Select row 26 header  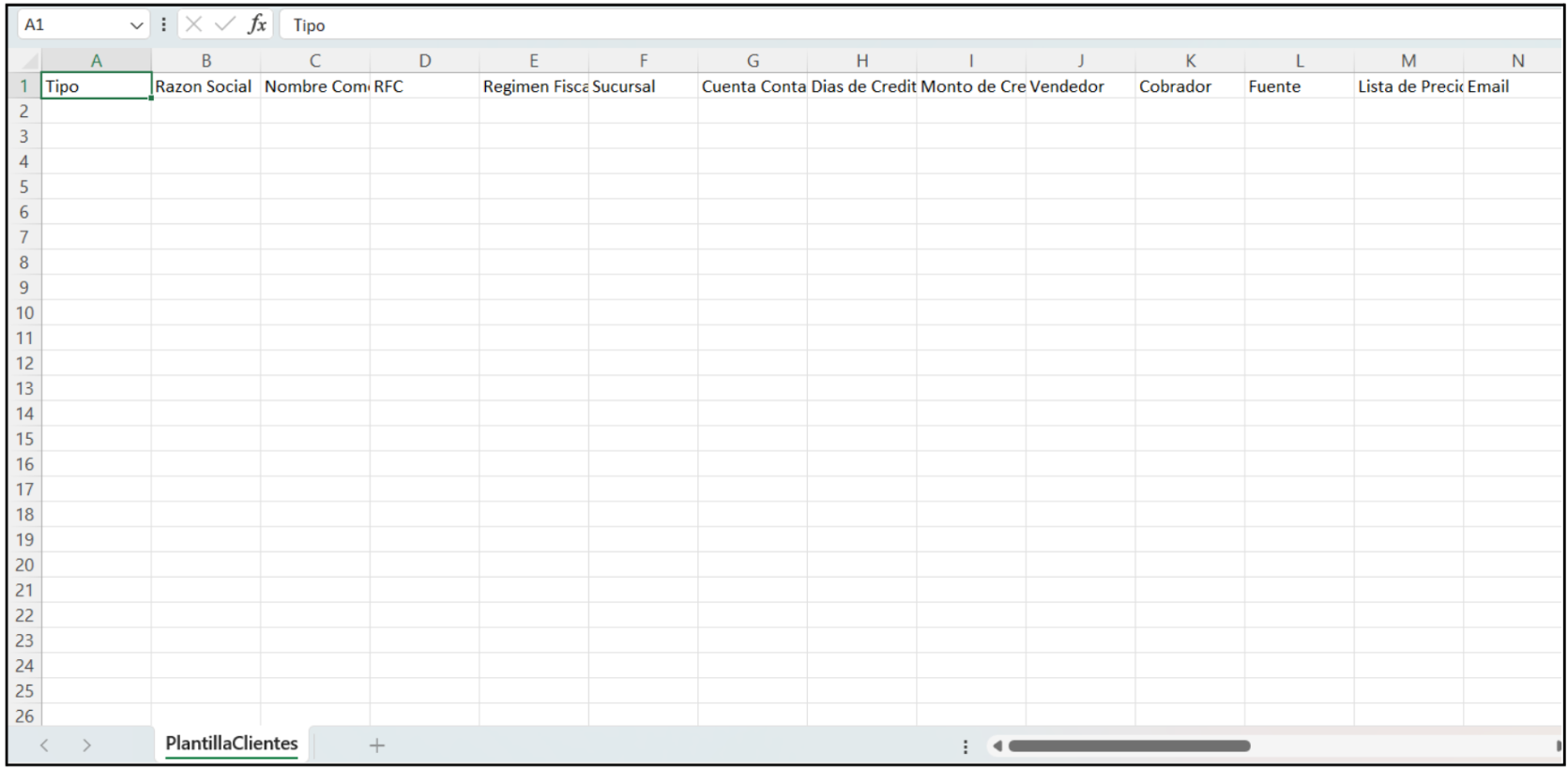click(x=24, y=716)
